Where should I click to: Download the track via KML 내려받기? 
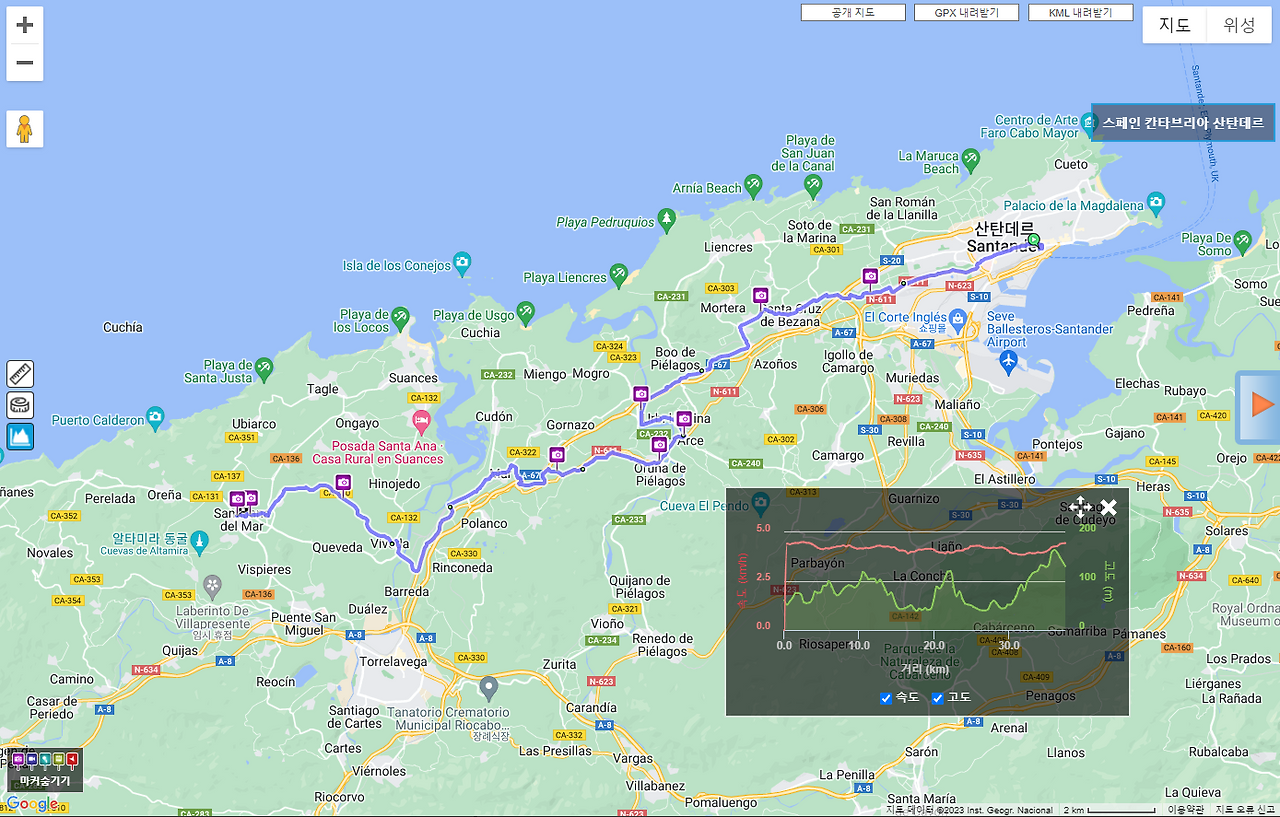coord(1080,13)
